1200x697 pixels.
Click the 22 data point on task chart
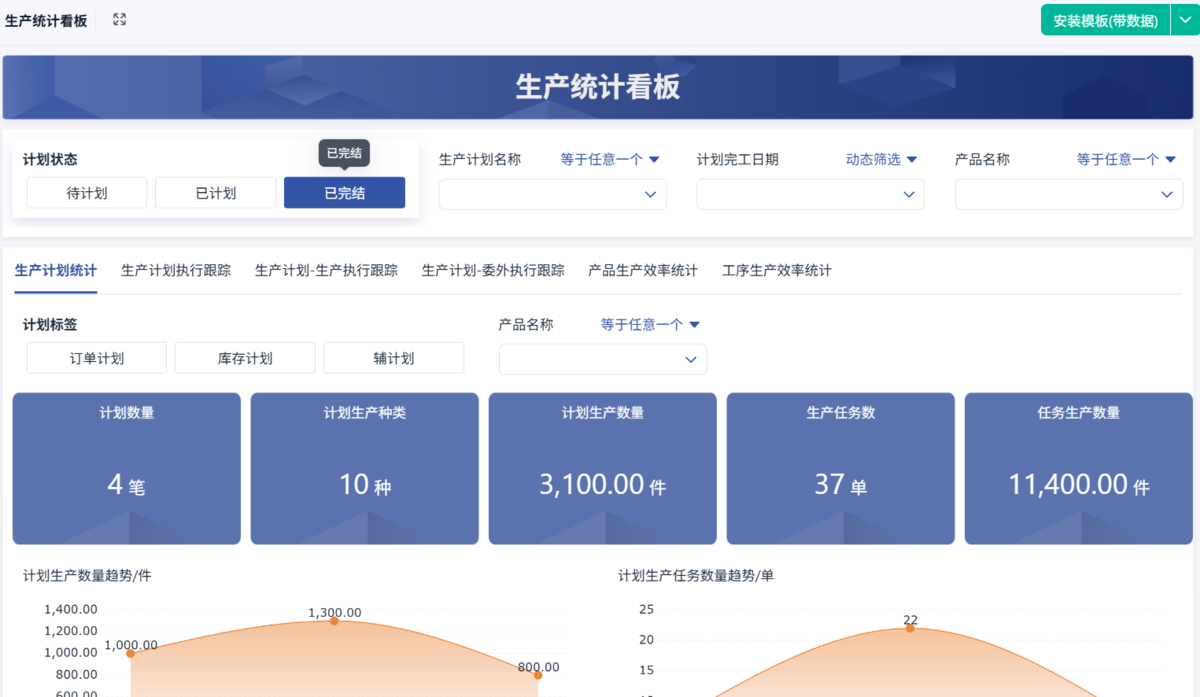[x=910, y=628]
